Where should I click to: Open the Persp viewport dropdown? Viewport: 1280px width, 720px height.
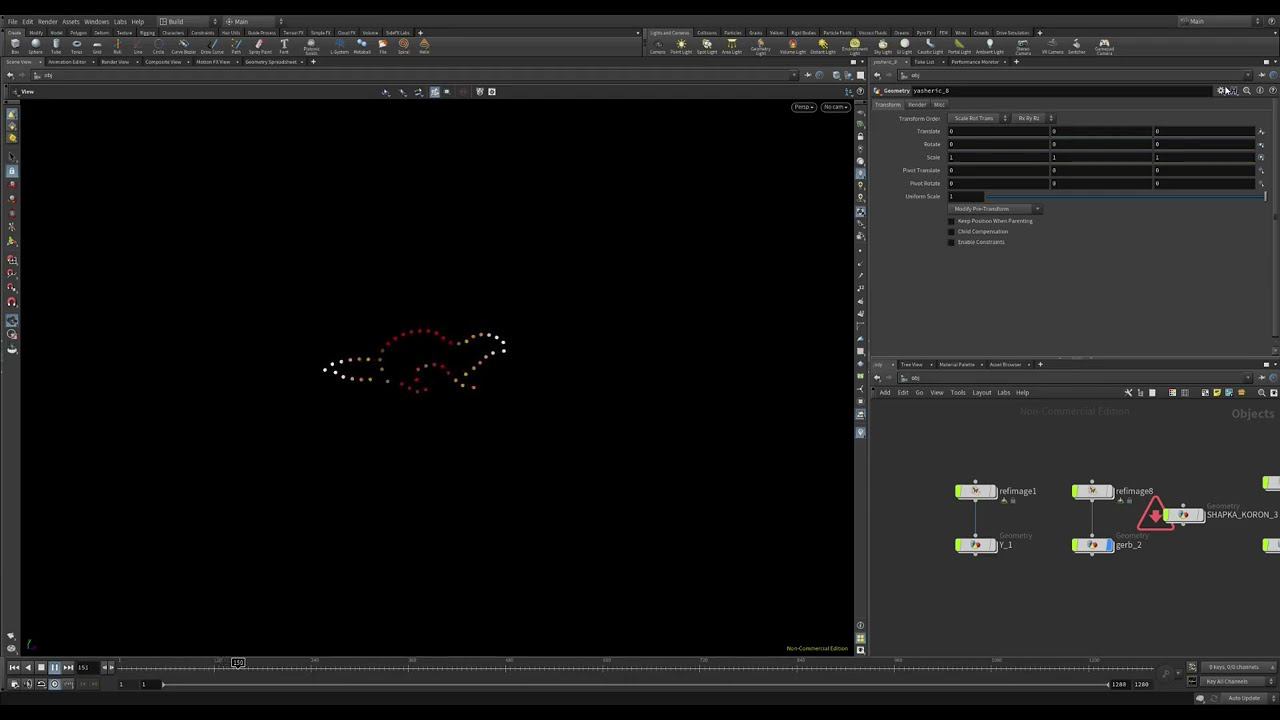point(804,107)
